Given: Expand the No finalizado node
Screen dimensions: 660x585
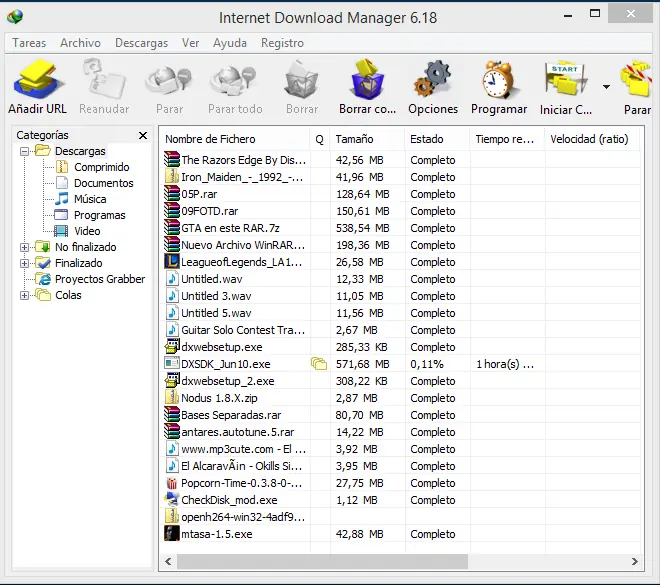Looking at the screenshot, I should click(x=24, y=247).
